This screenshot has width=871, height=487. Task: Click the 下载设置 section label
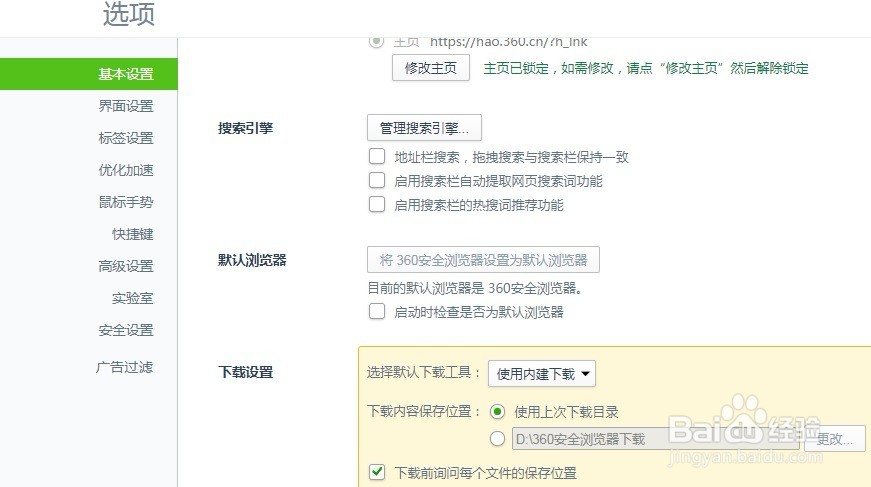point(245,372)
